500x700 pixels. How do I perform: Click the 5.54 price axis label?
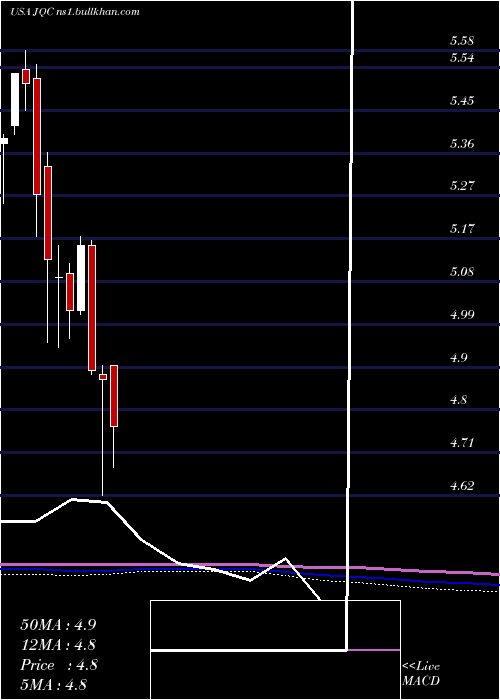click(x=462, y=58)
